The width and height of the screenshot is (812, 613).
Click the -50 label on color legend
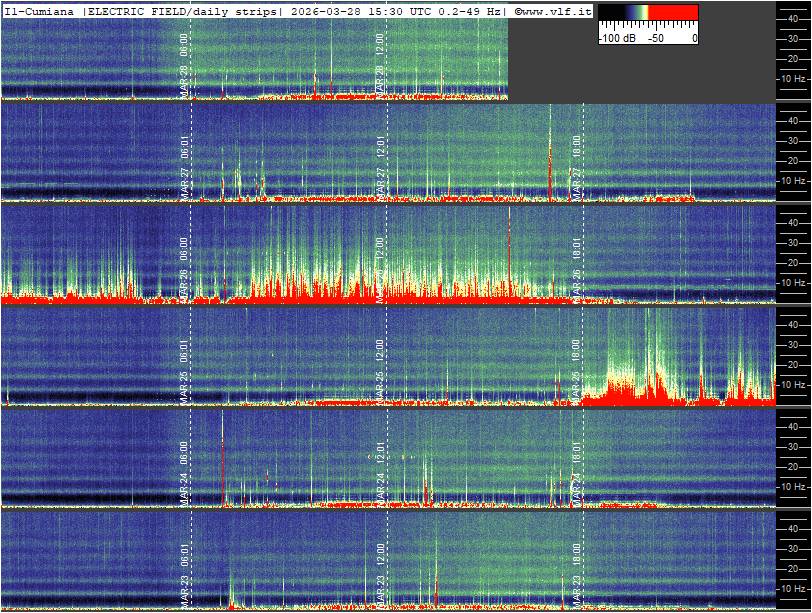tap(656, 38)
